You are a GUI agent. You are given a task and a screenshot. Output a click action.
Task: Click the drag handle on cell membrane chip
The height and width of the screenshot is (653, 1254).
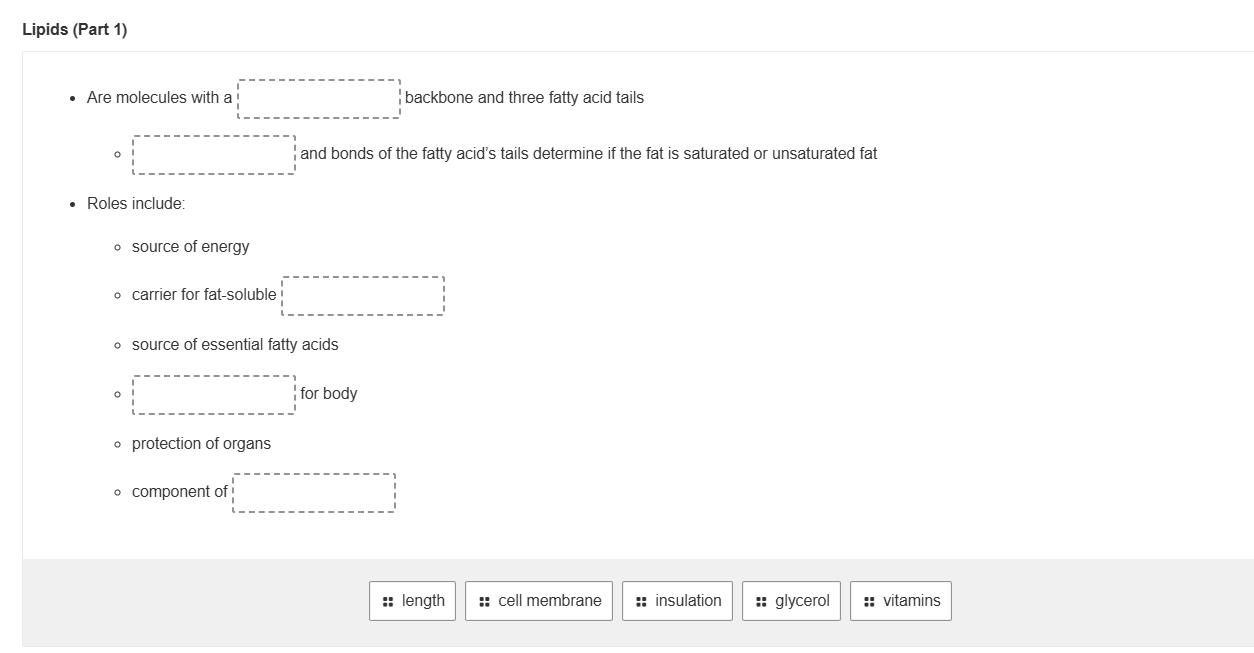pos(484,601)
